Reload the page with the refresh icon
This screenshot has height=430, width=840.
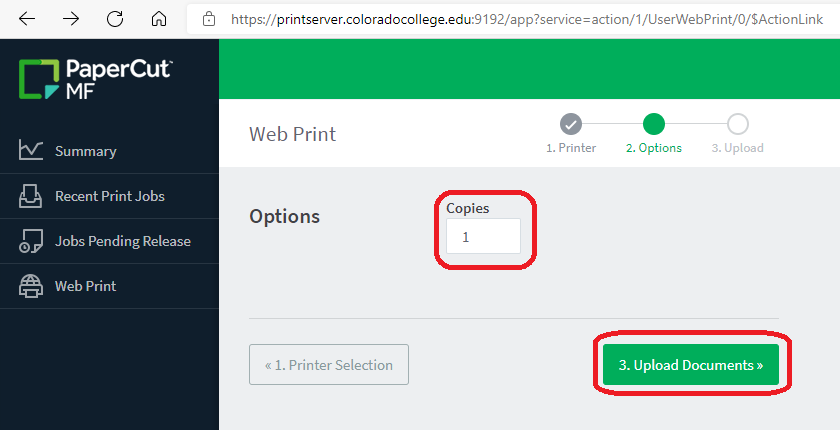[115, 19]
